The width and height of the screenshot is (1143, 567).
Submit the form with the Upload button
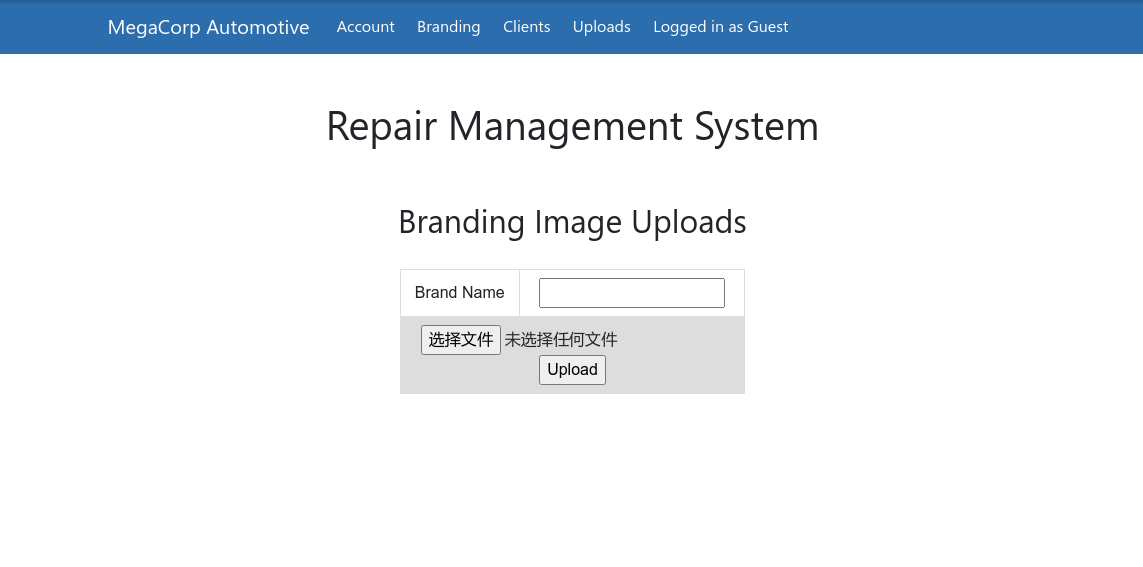[572, 370]
